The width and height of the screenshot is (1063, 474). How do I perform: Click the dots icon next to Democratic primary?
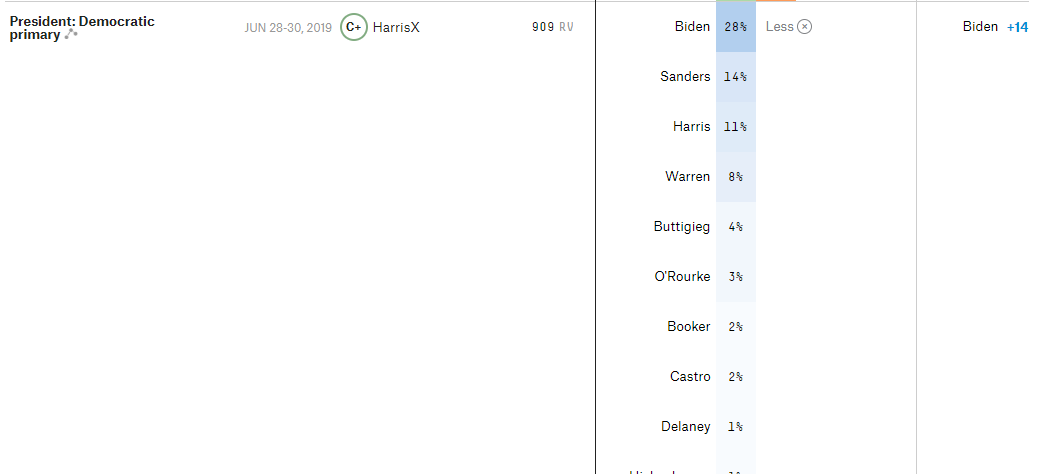click(x=71, y=35)
